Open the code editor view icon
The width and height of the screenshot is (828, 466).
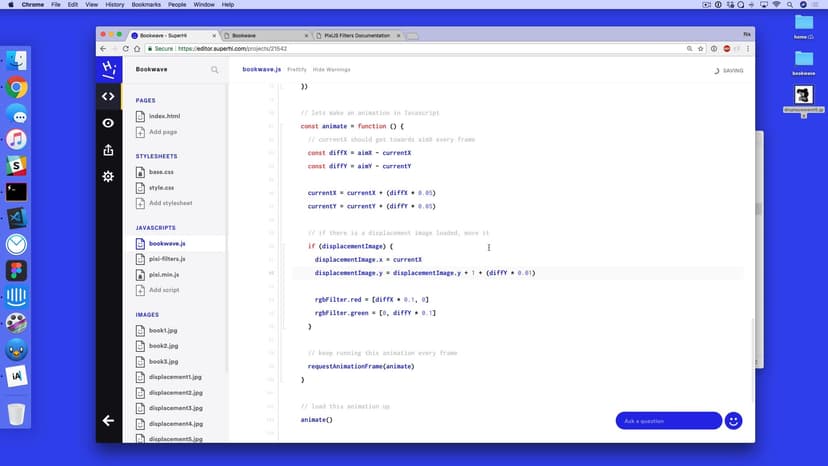pos(108,96)
